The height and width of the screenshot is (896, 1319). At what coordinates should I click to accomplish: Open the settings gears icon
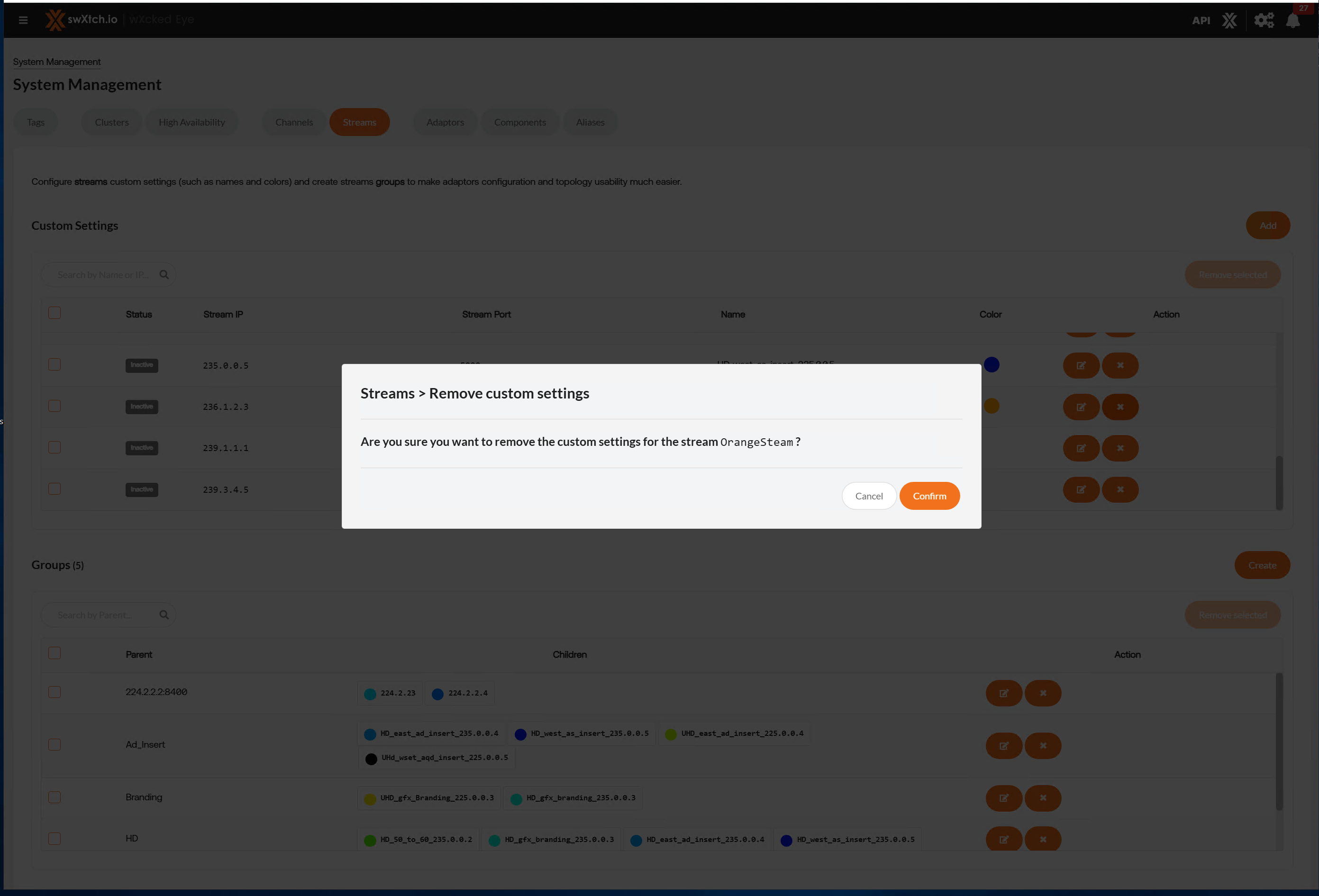tap(1264, 20)
